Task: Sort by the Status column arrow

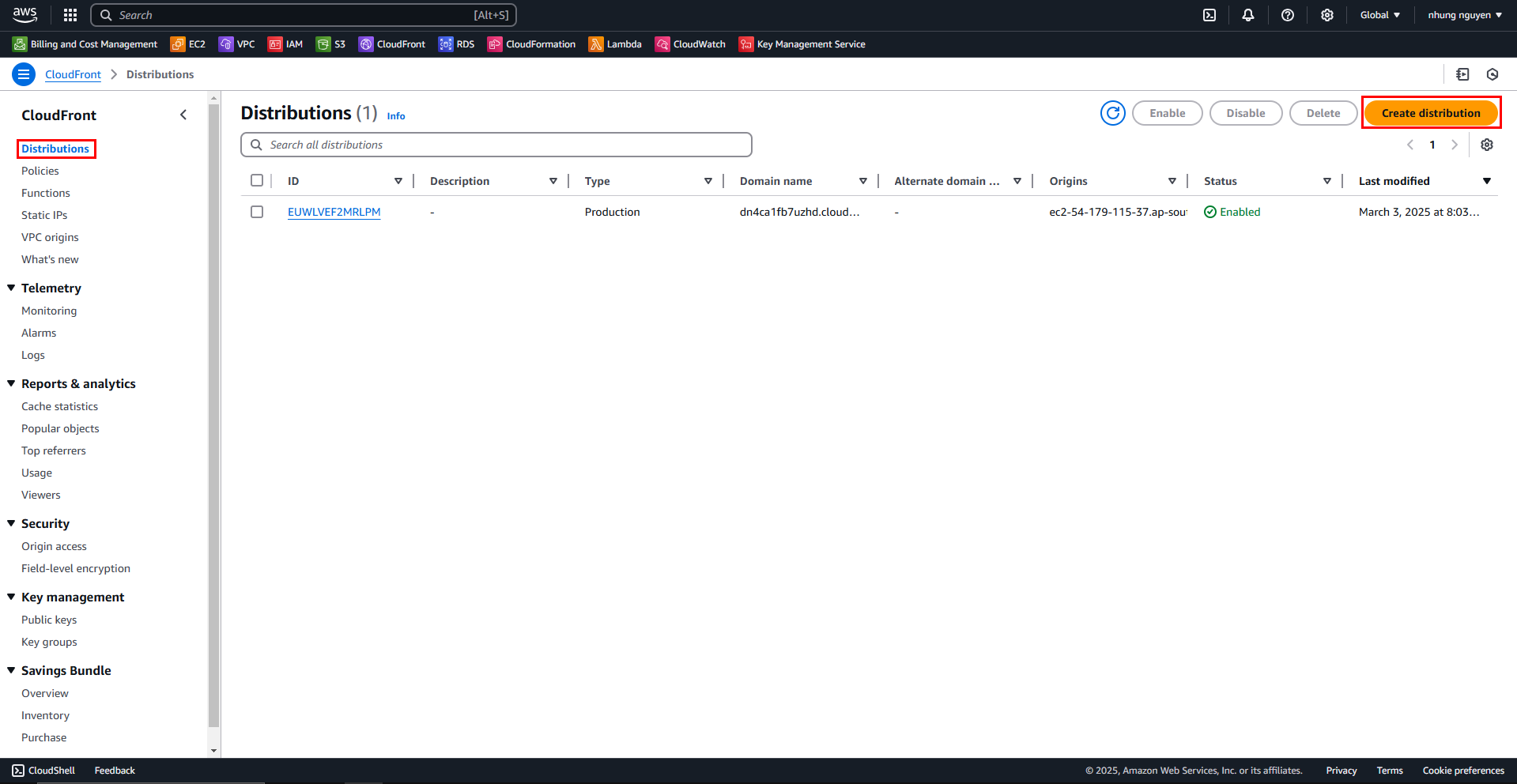Action: 1327,181
